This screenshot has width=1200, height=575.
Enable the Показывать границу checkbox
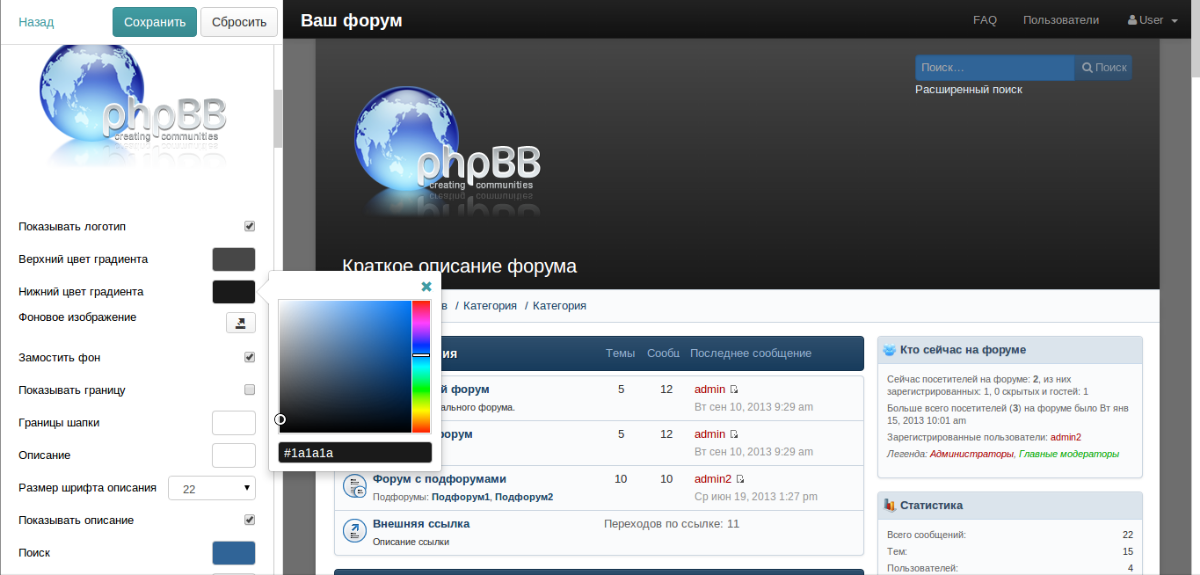point(250,390)
